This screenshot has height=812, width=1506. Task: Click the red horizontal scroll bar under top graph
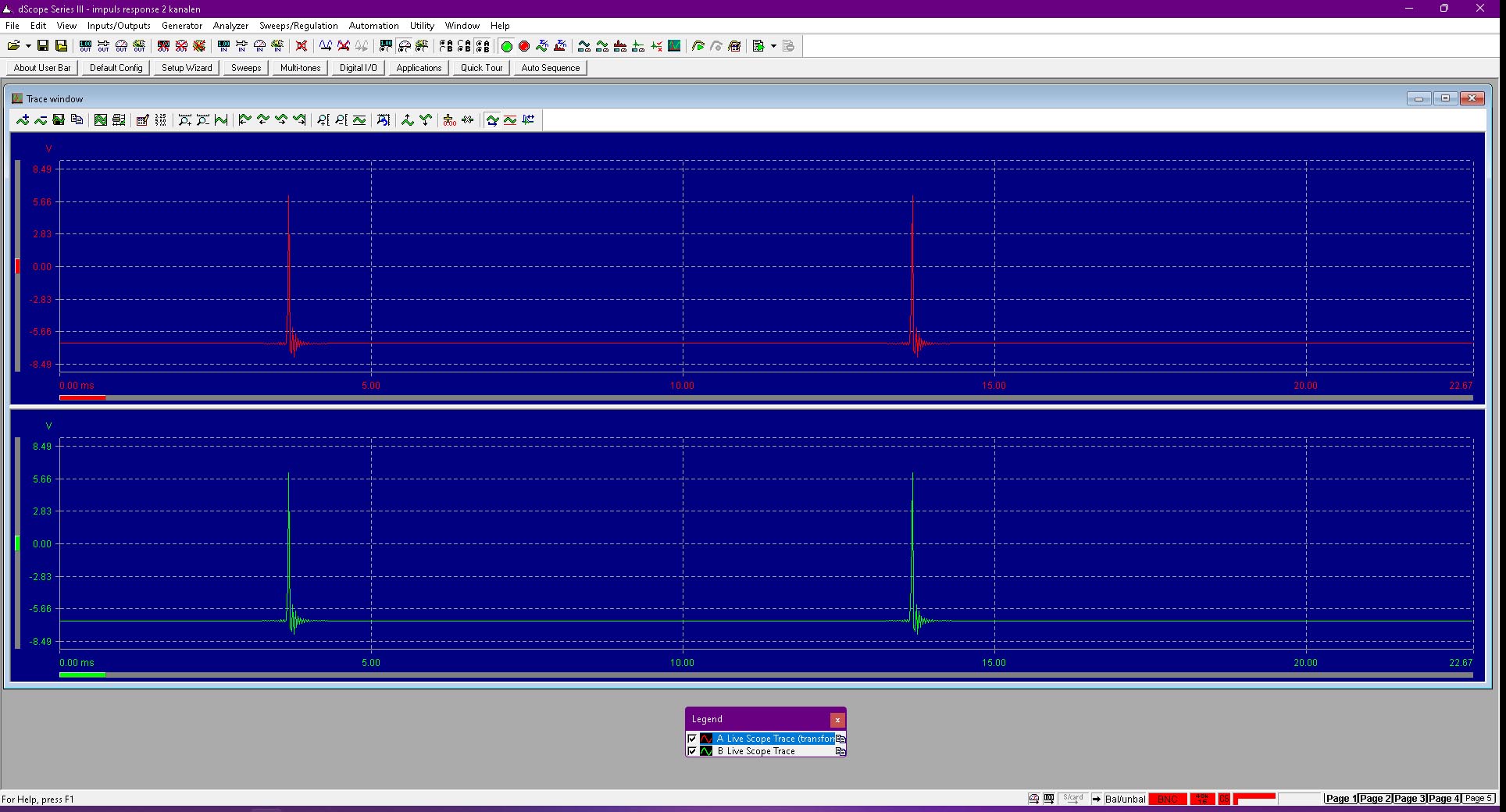coord(82,397)
